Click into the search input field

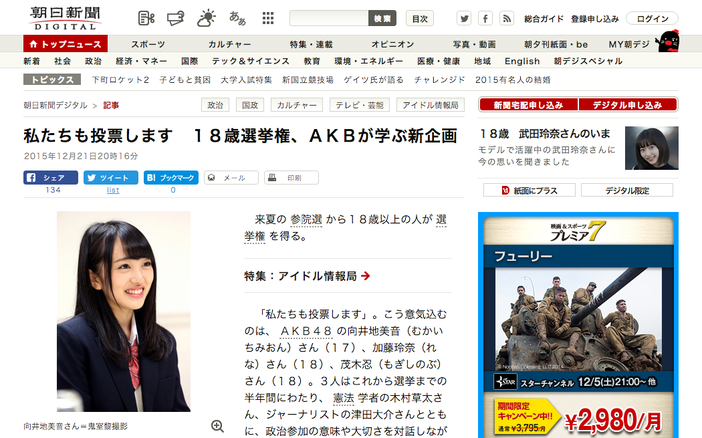click(x=329, y=18)
